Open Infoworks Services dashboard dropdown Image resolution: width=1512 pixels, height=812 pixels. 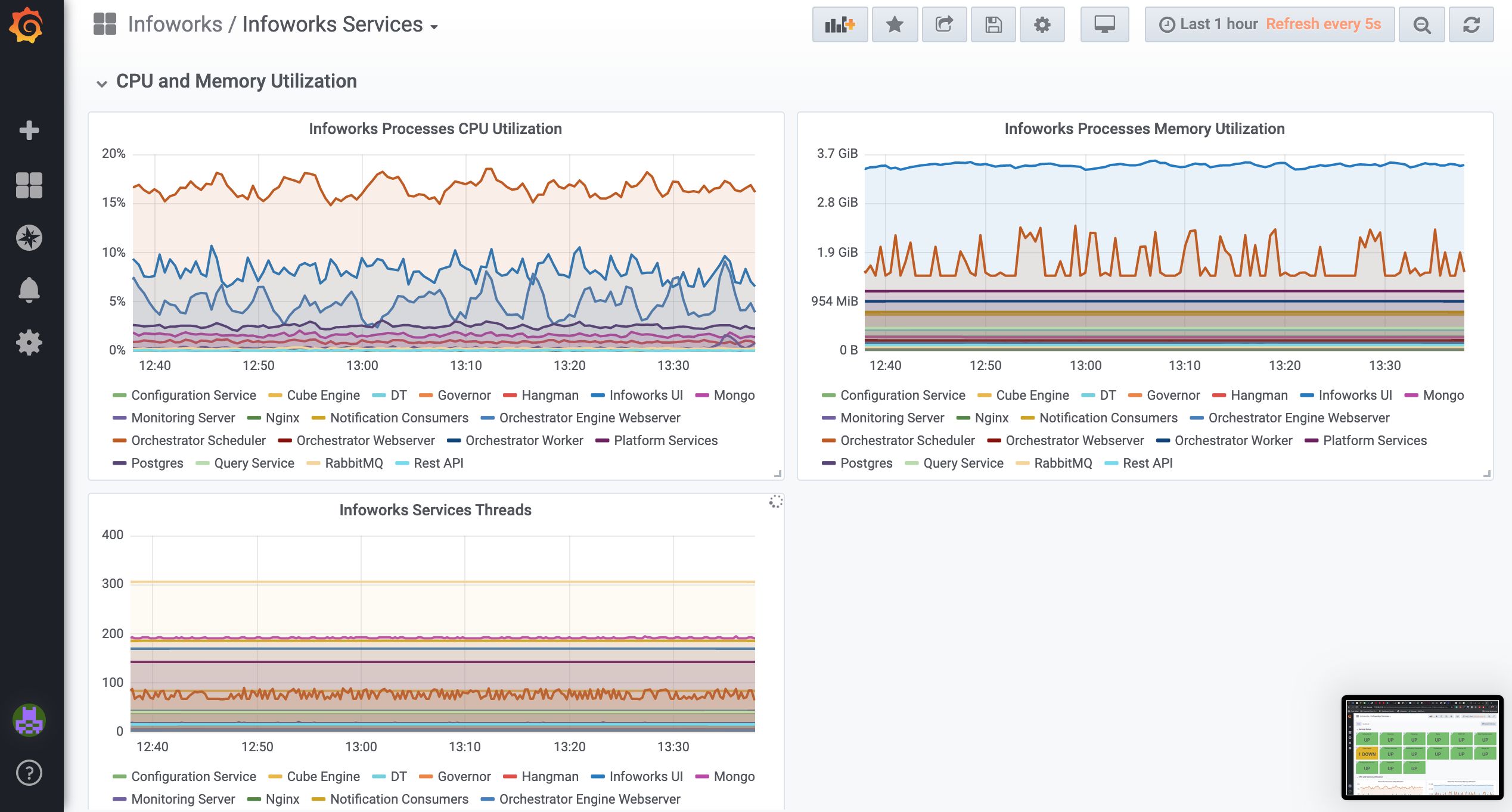pyautogui.click(x=340, y=24)
